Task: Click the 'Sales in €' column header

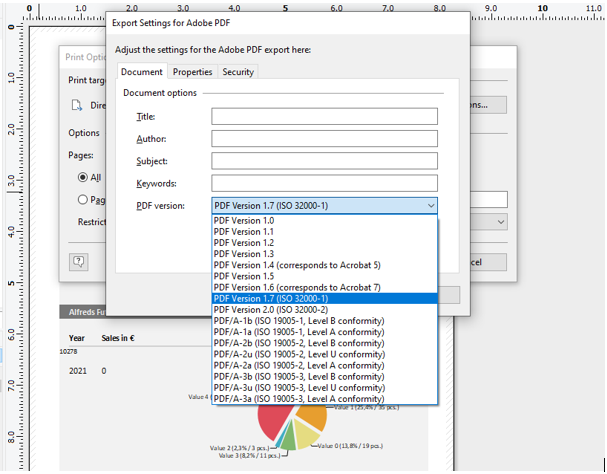Action: click(x=118, y=338)
